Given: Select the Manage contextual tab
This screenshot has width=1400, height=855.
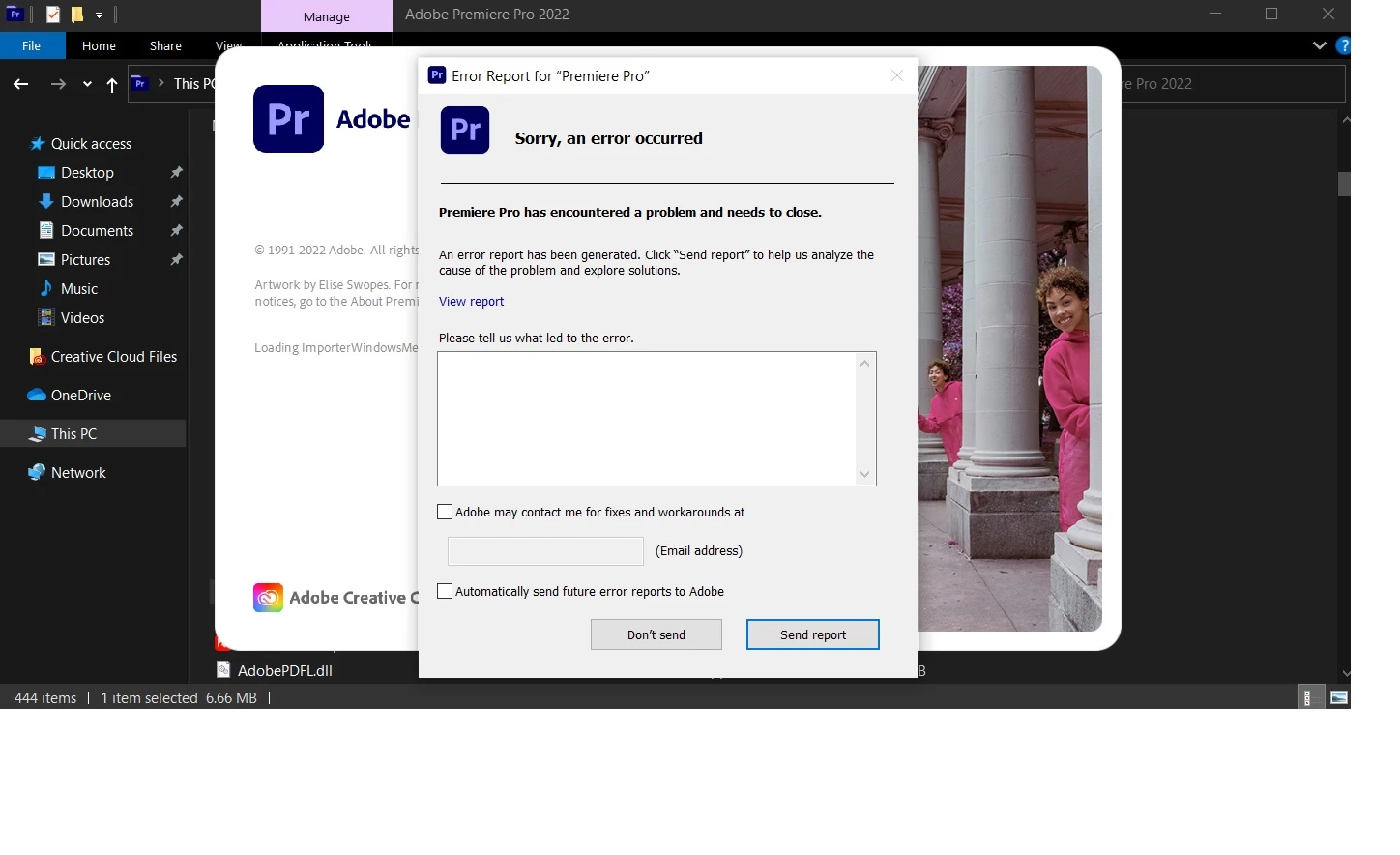Looking at the screenshot, I should [x=327, y=16].
